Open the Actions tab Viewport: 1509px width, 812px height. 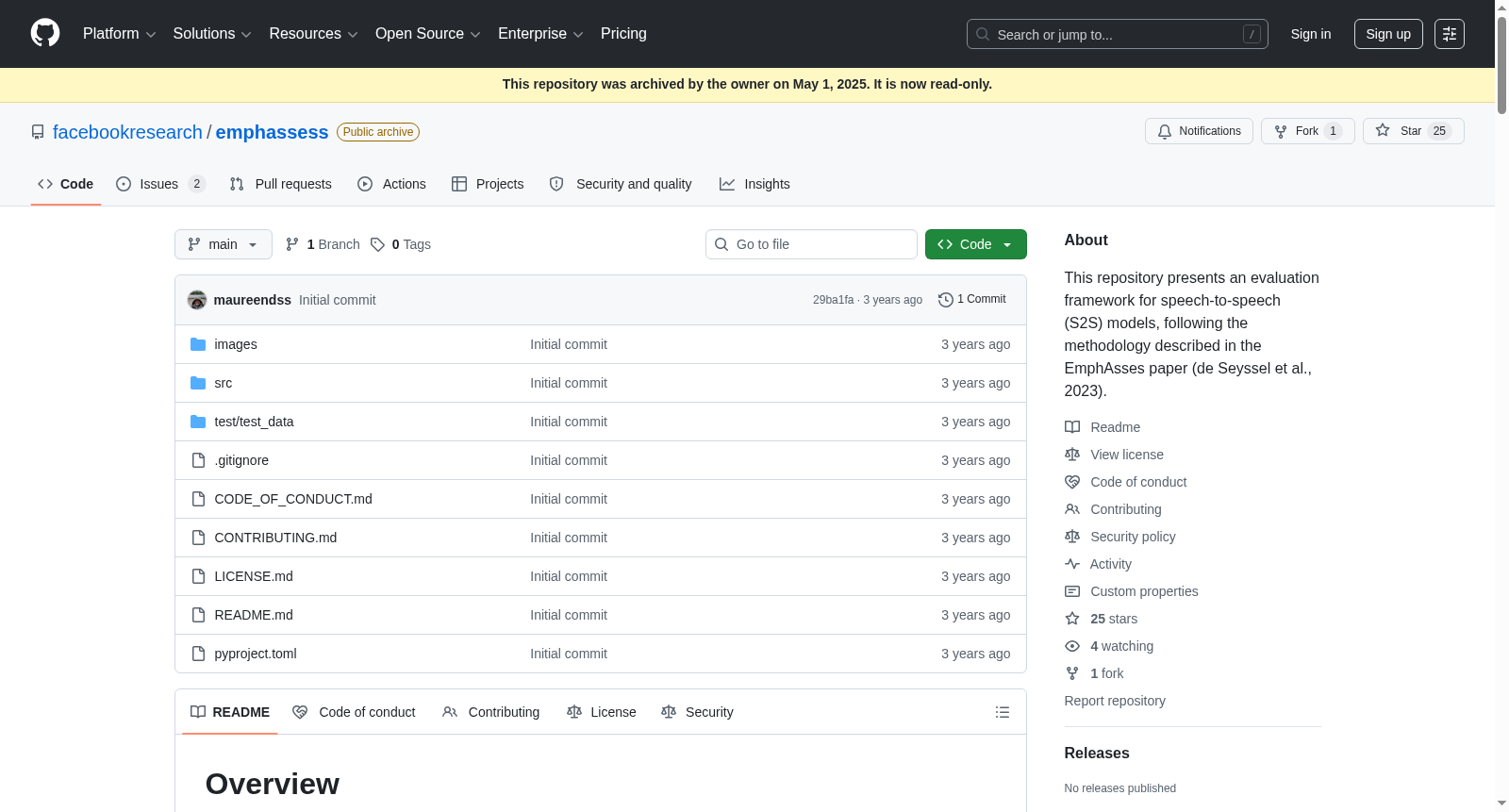pos(391,184)
